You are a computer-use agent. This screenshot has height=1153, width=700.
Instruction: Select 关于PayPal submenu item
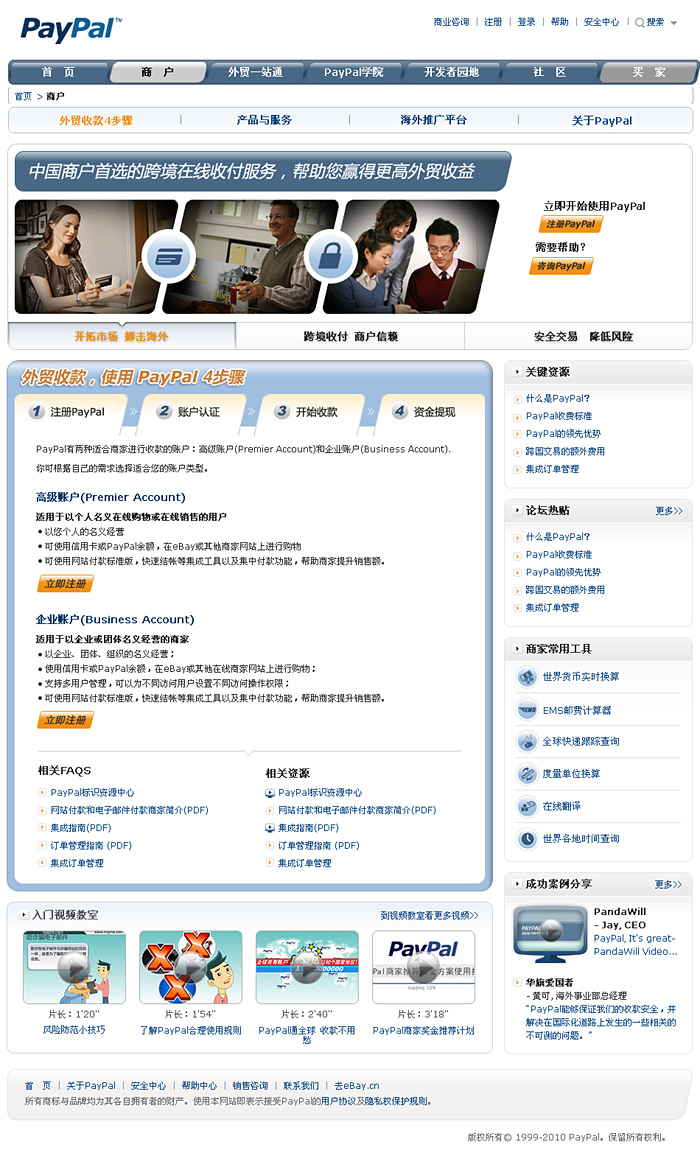click(x=602, y=121)
